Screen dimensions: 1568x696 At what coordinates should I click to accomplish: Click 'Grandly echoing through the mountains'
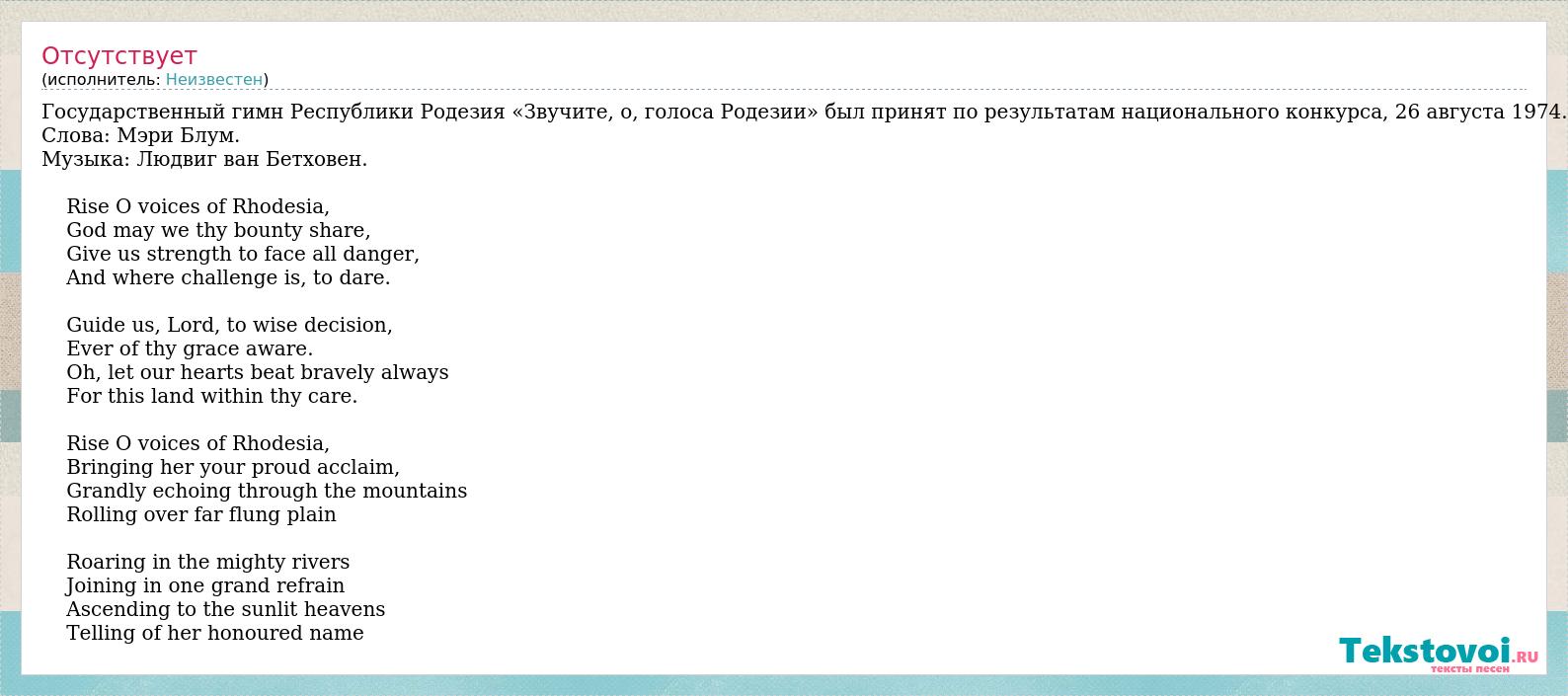click(x=267, y=491)
